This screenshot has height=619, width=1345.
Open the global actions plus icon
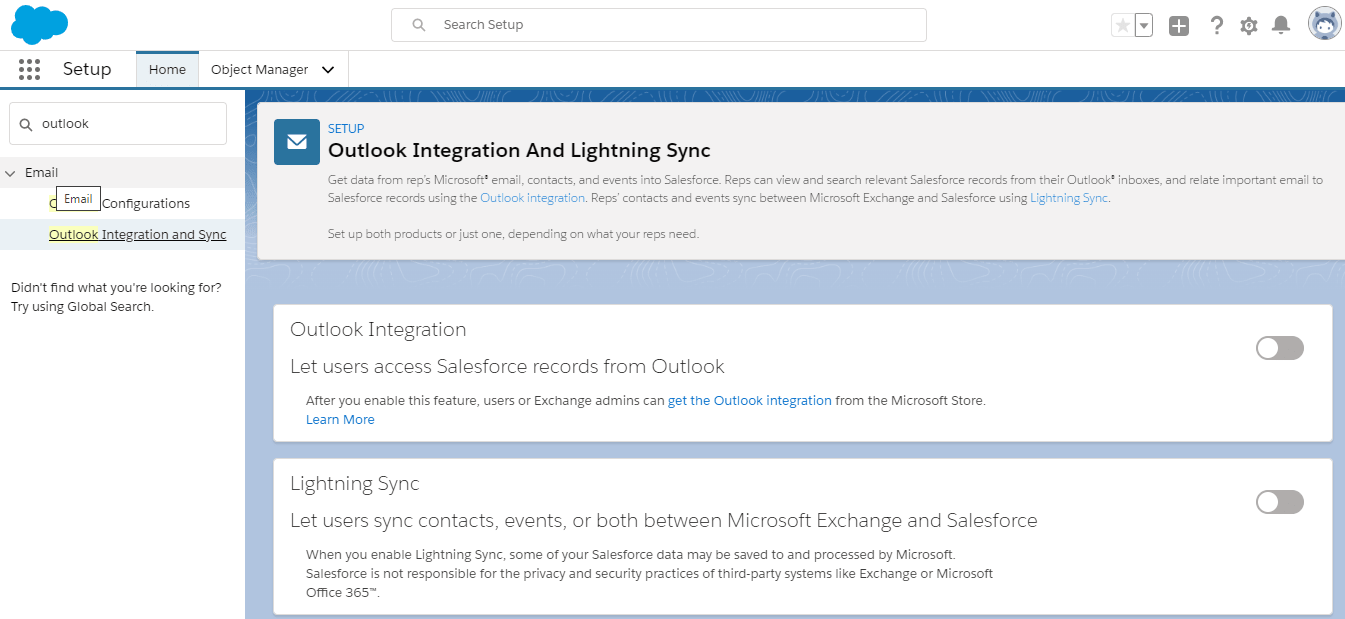tap(1179, 26)
